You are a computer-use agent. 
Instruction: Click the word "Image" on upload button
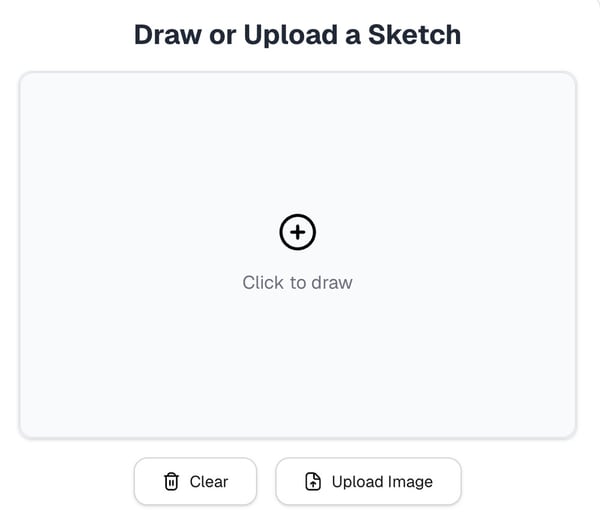tap(409, 482)
